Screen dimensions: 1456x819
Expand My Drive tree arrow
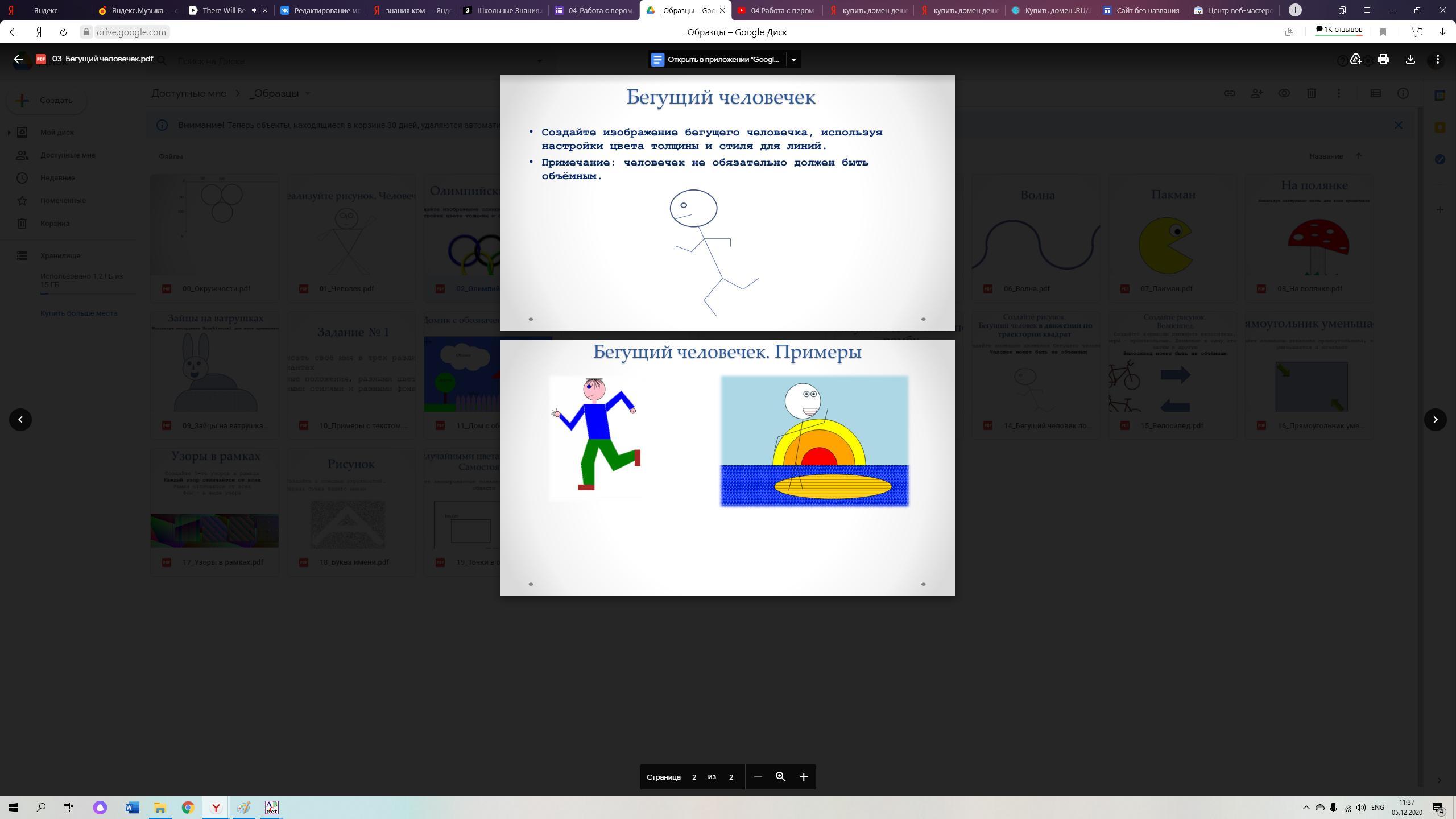click(x=9, y=133)
